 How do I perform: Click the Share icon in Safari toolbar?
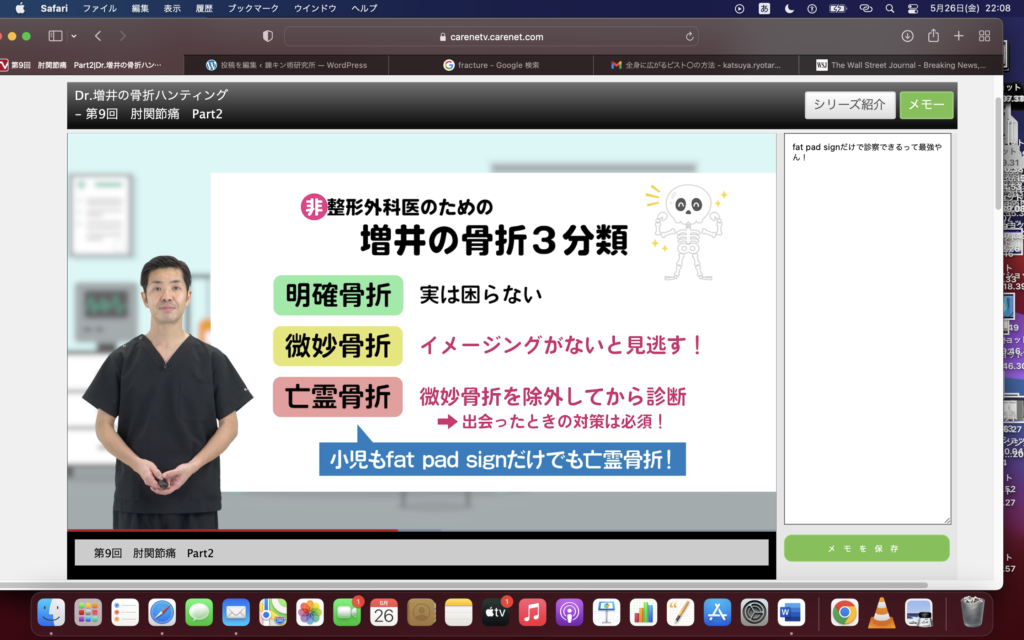click(x=933, y=36)
